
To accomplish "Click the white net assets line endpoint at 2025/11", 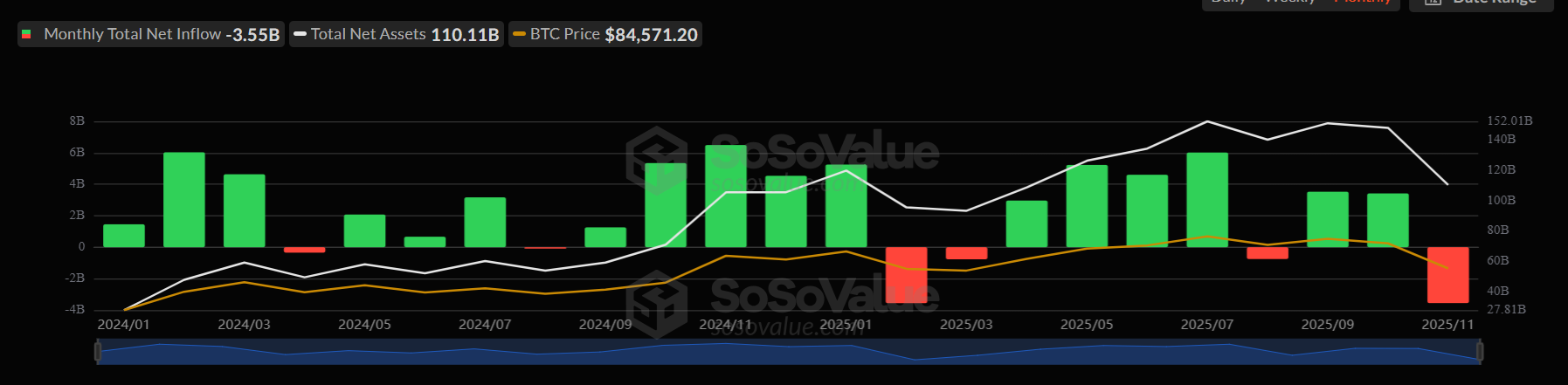I will 1447,184.
